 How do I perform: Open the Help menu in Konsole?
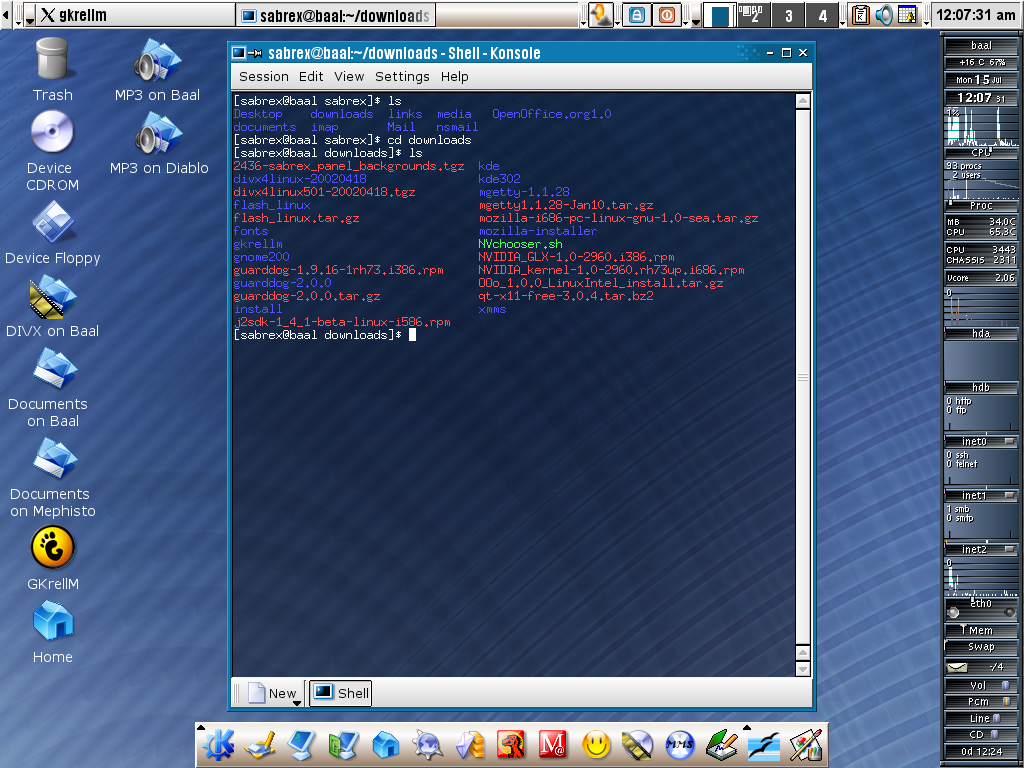(x=455, y=76)
